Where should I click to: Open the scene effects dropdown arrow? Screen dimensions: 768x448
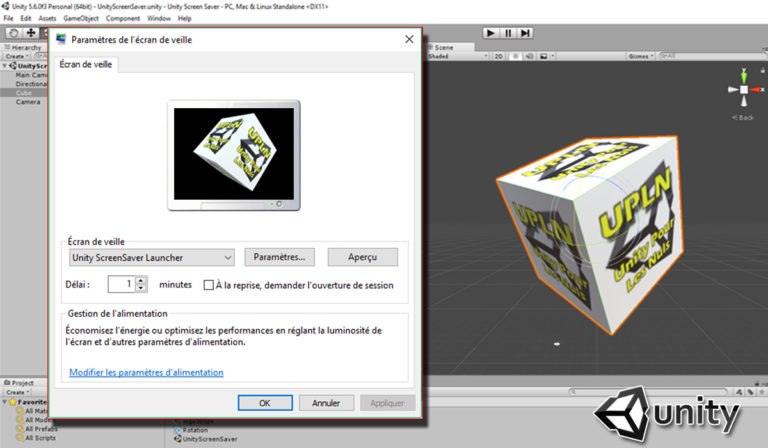coord(552,56)
